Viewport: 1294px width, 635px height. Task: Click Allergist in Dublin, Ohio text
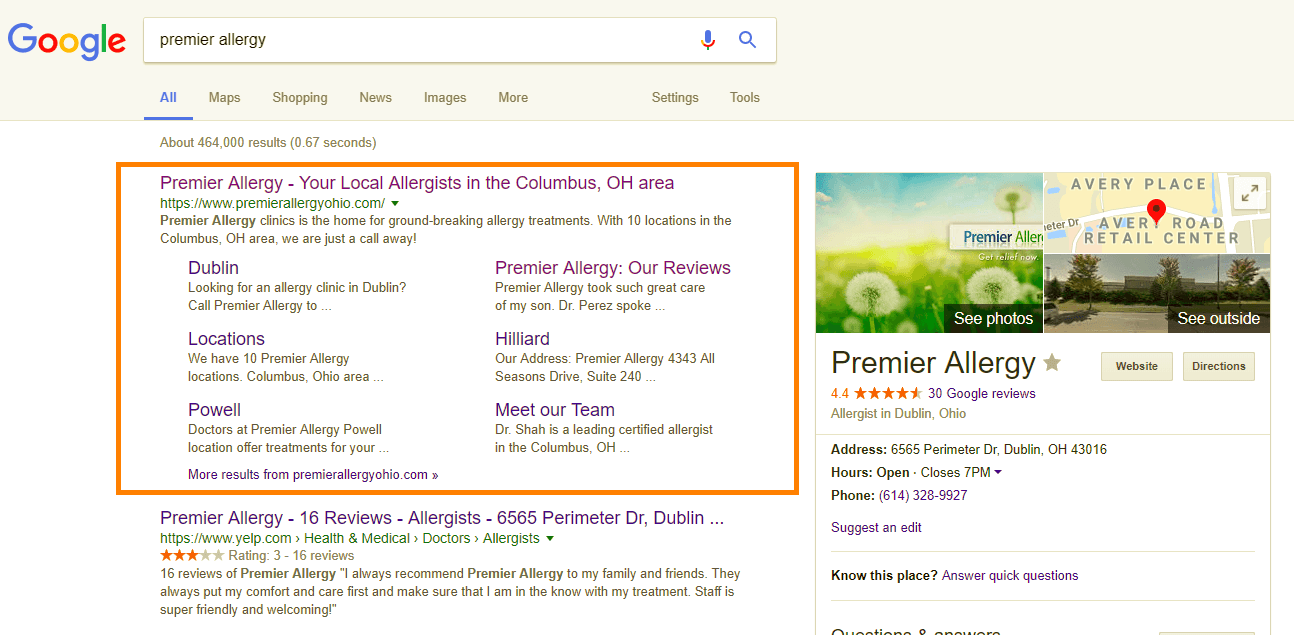(x=899, y=413)
